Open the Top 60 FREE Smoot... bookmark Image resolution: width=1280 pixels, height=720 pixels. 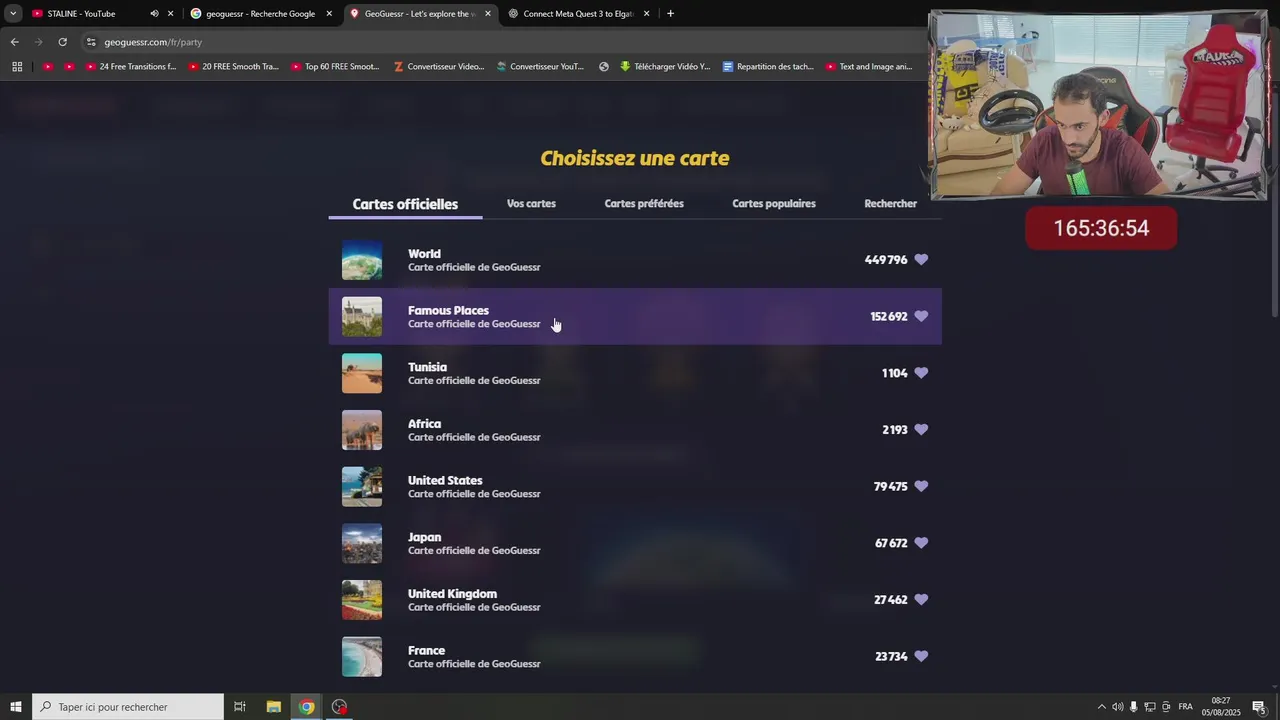pos(336,67)
